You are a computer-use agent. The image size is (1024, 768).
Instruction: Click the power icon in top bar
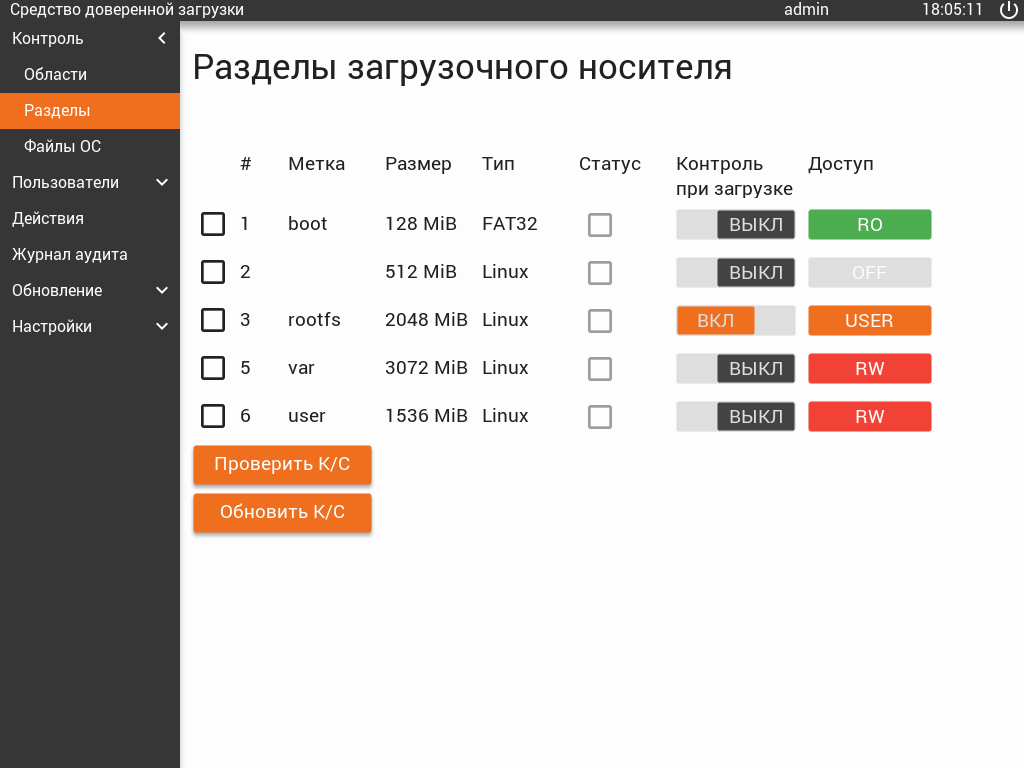coord(1008,10)
